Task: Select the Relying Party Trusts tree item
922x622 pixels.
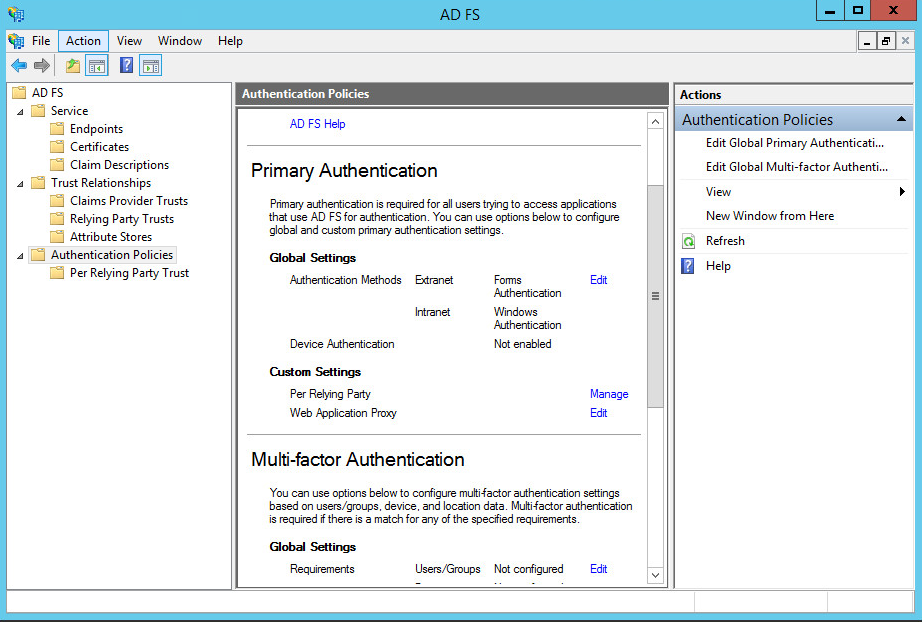Action: tap(122, 219)
